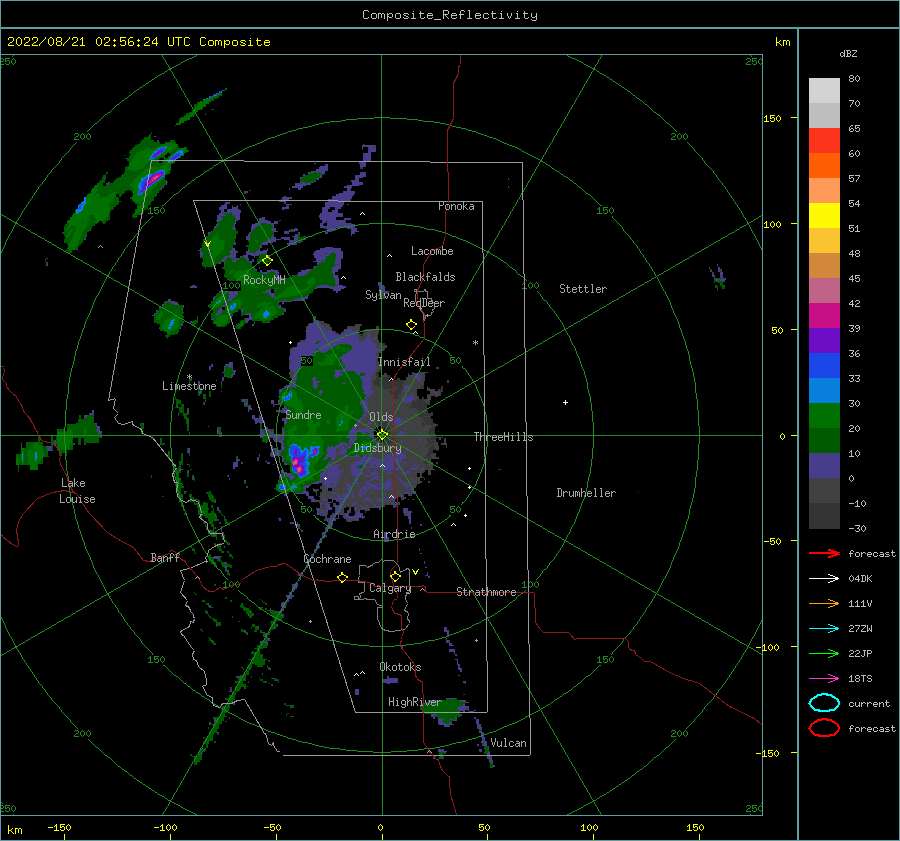
Task: Click the red forecast arrow legend icon
Action: click(x=824, y=553)
